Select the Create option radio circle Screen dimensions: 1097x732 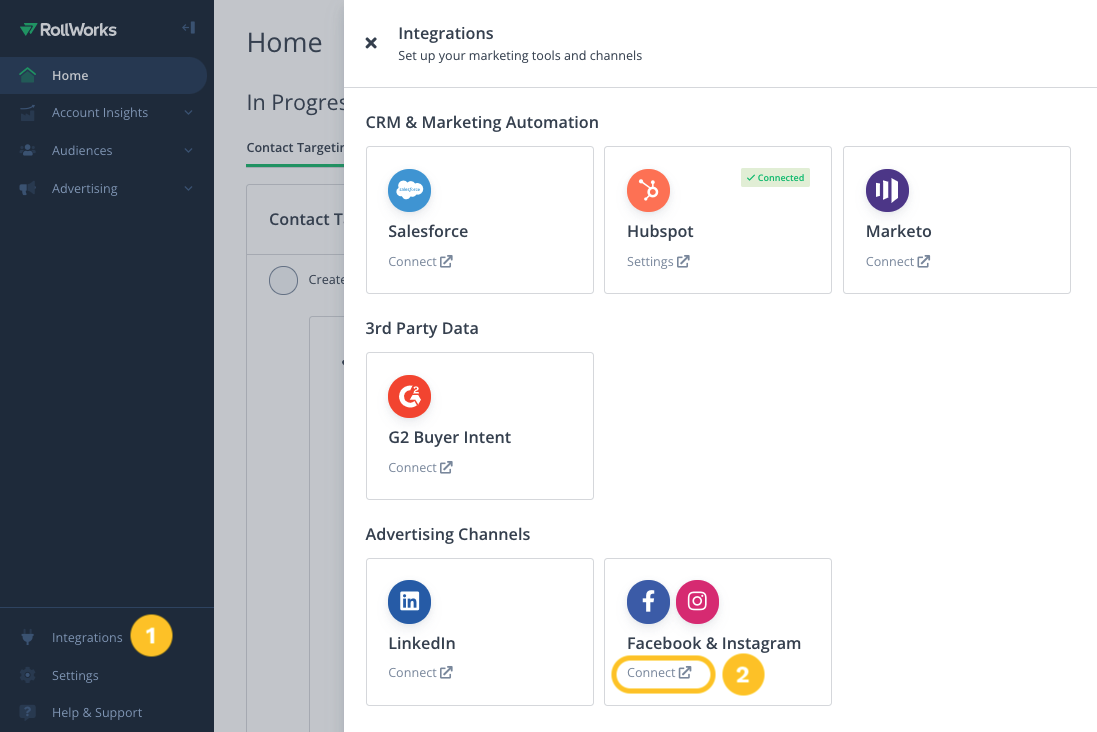click(283, 280)
